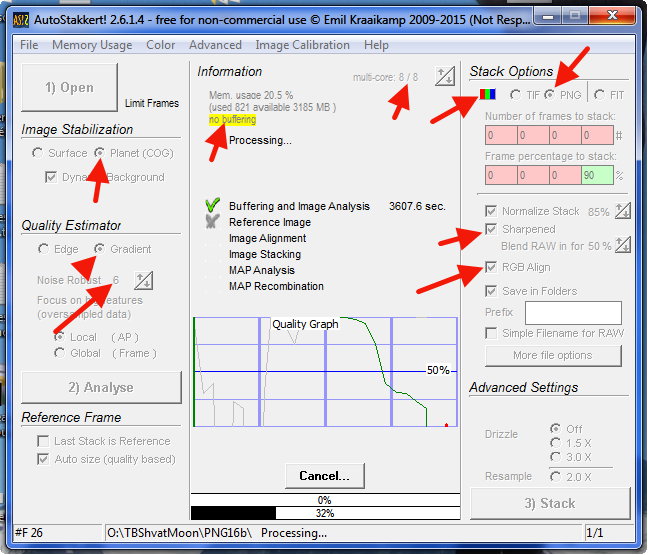Click the 1) Open button
The image size is (648, 555).
click(x=69, y=87)
